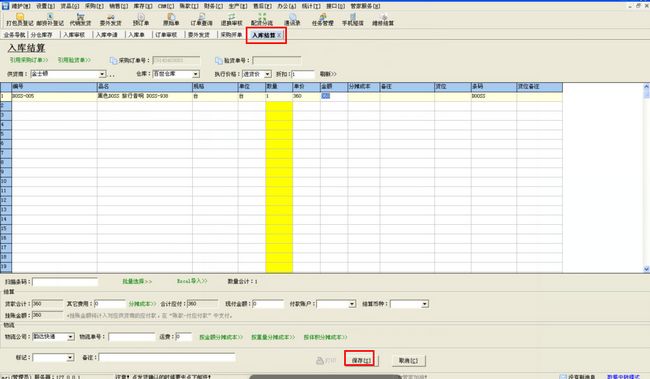Image resolution: width=650 pixels, height=379 pixels.
Task: Focus the 折扣 input field
Action: click(x=303, y=74)
